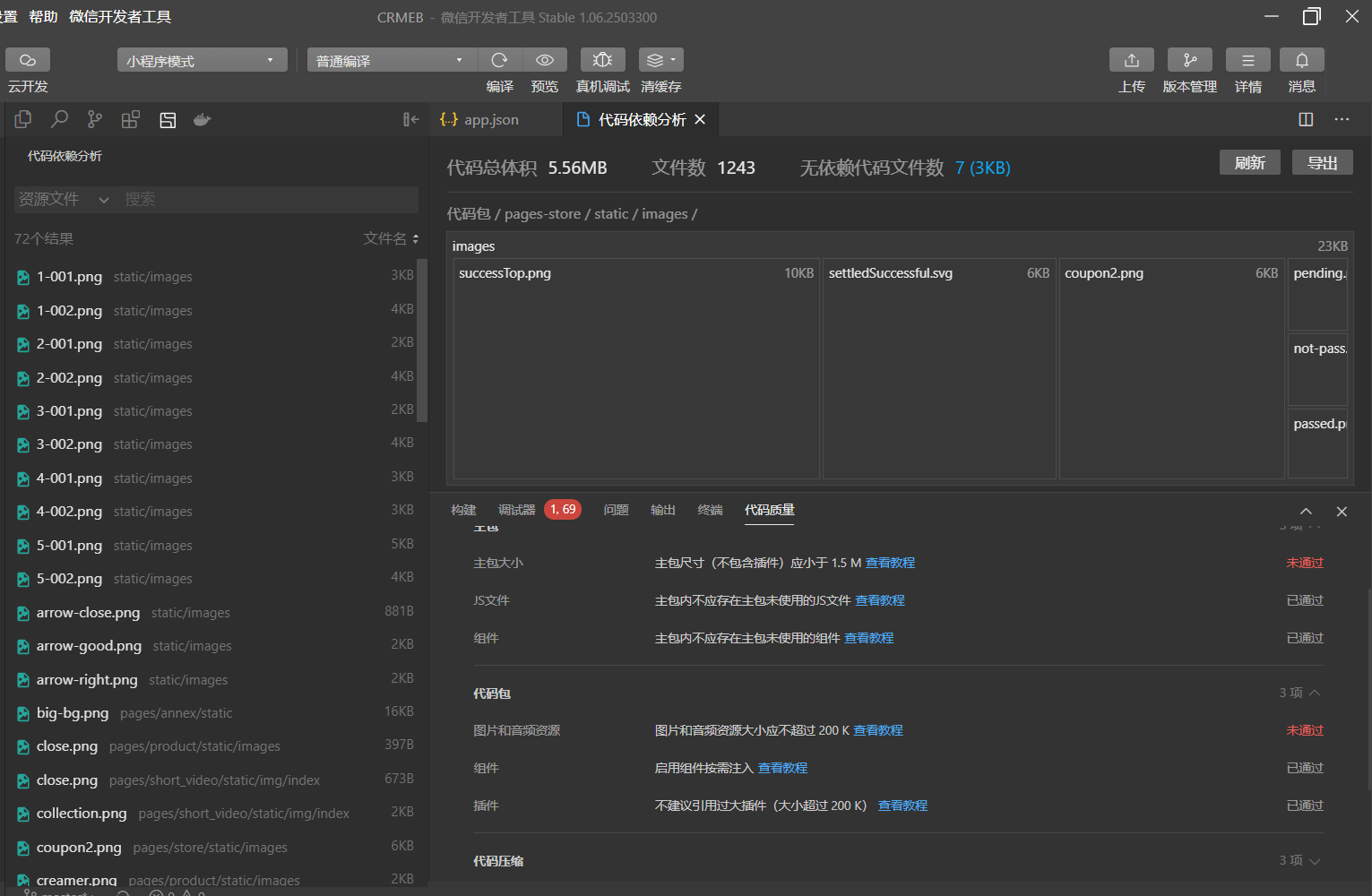Select the settledSuccessful.svg treemap block

[x=939, y=368]
